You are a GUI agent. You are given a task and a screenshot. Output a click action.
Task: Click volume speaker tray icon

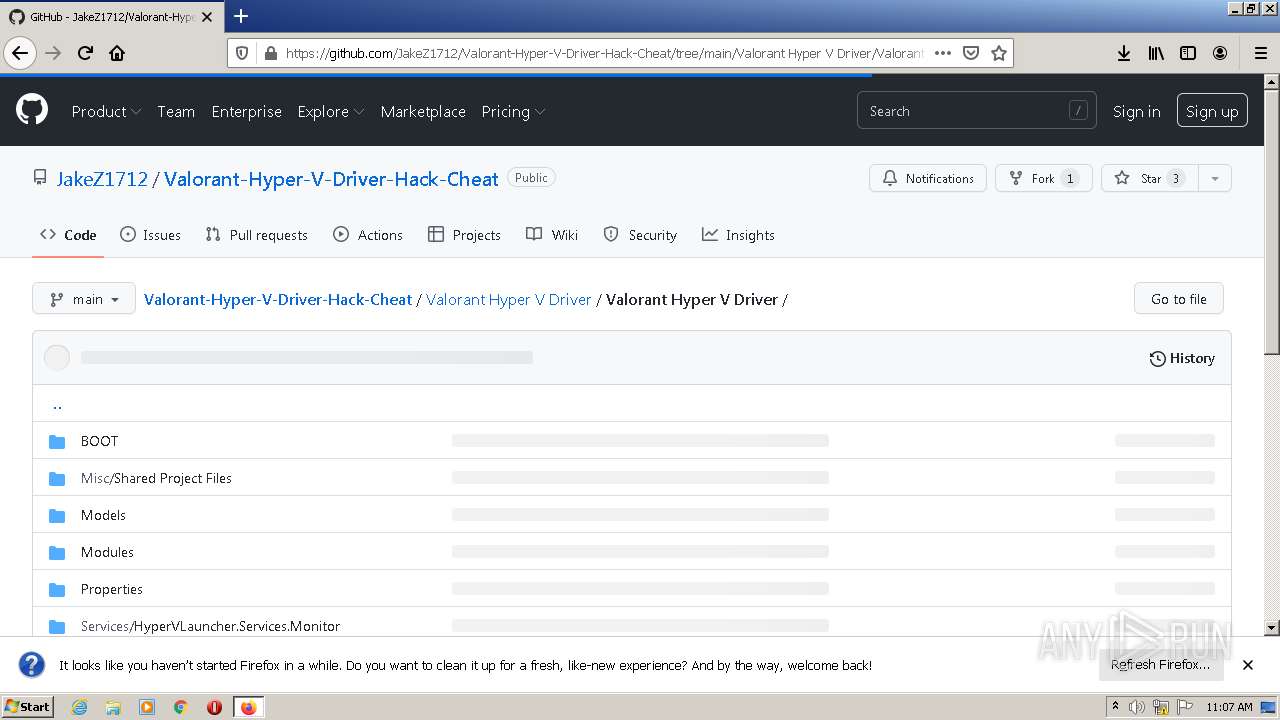[1137, 707]
